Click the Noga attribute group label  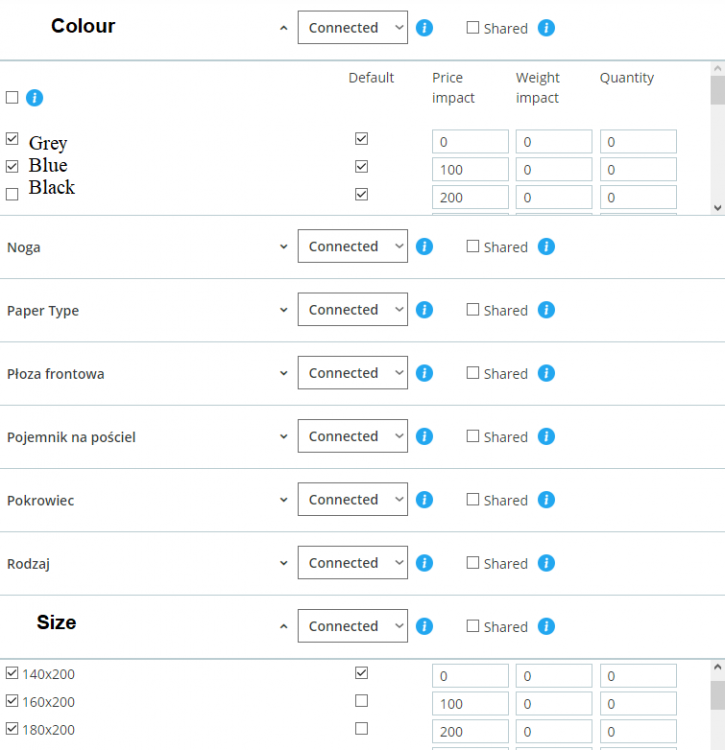pos(24,247)
